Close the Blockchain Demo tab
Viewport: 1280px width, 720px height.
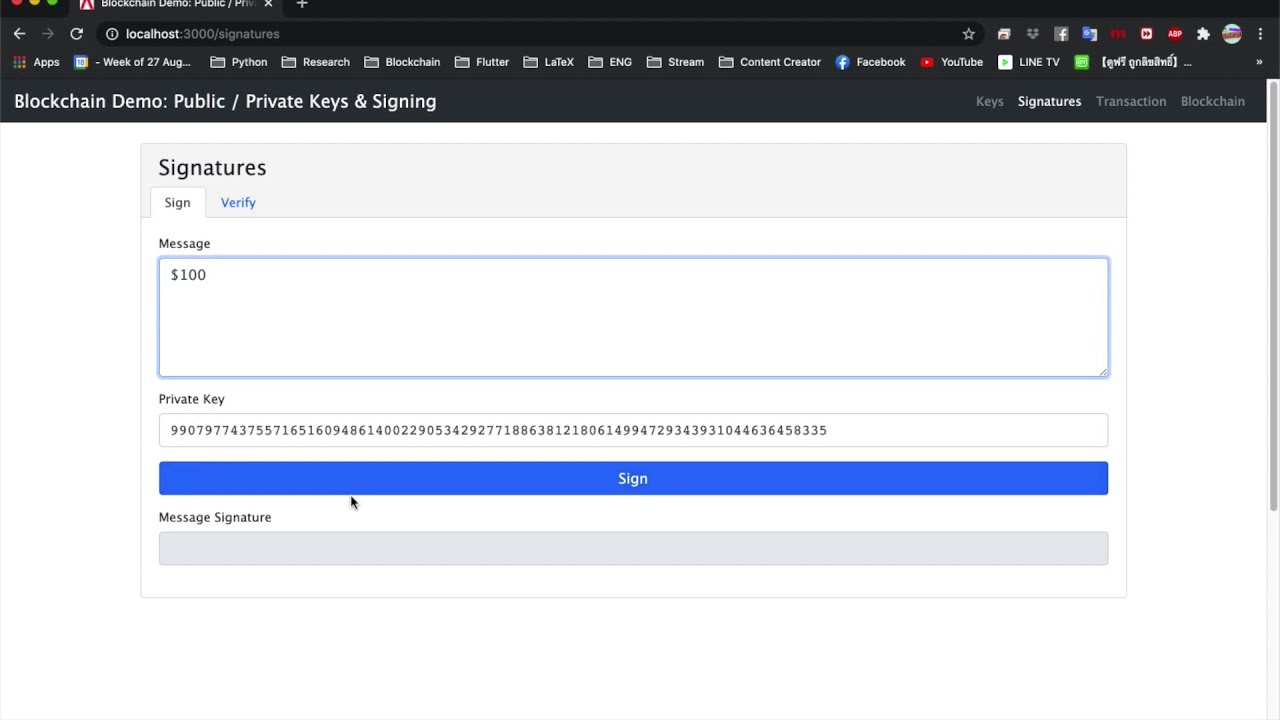click(x=268, y=4)
